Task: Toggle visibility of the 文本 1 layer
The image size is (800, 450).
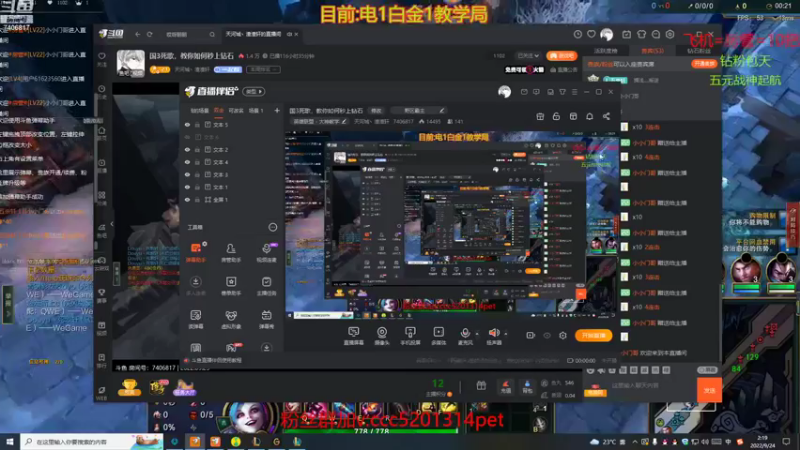Action: coord(187,187)
